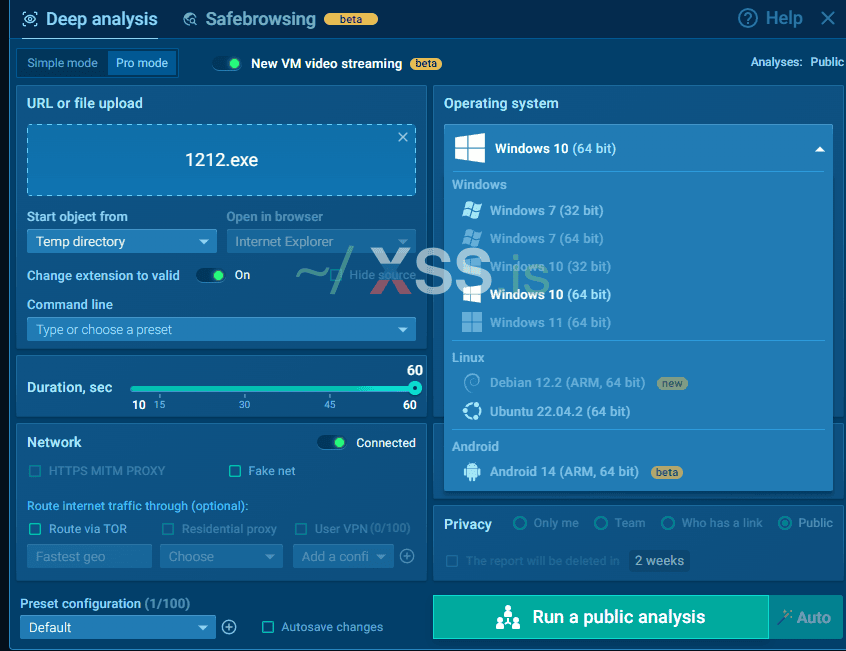Click Analyses: Public label
Screen dimensions: 846x651
click(x=797, y=62)
